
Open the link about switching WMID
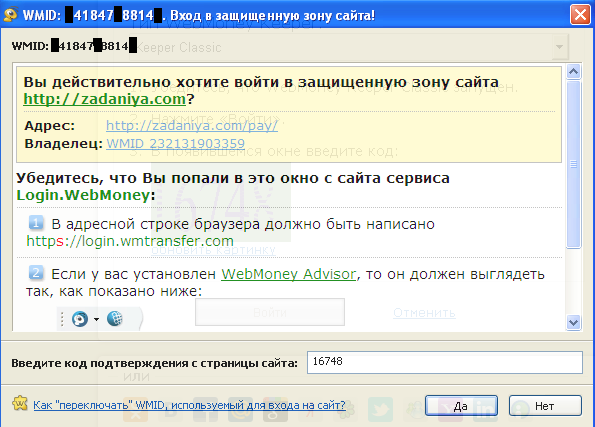(189, 405)
